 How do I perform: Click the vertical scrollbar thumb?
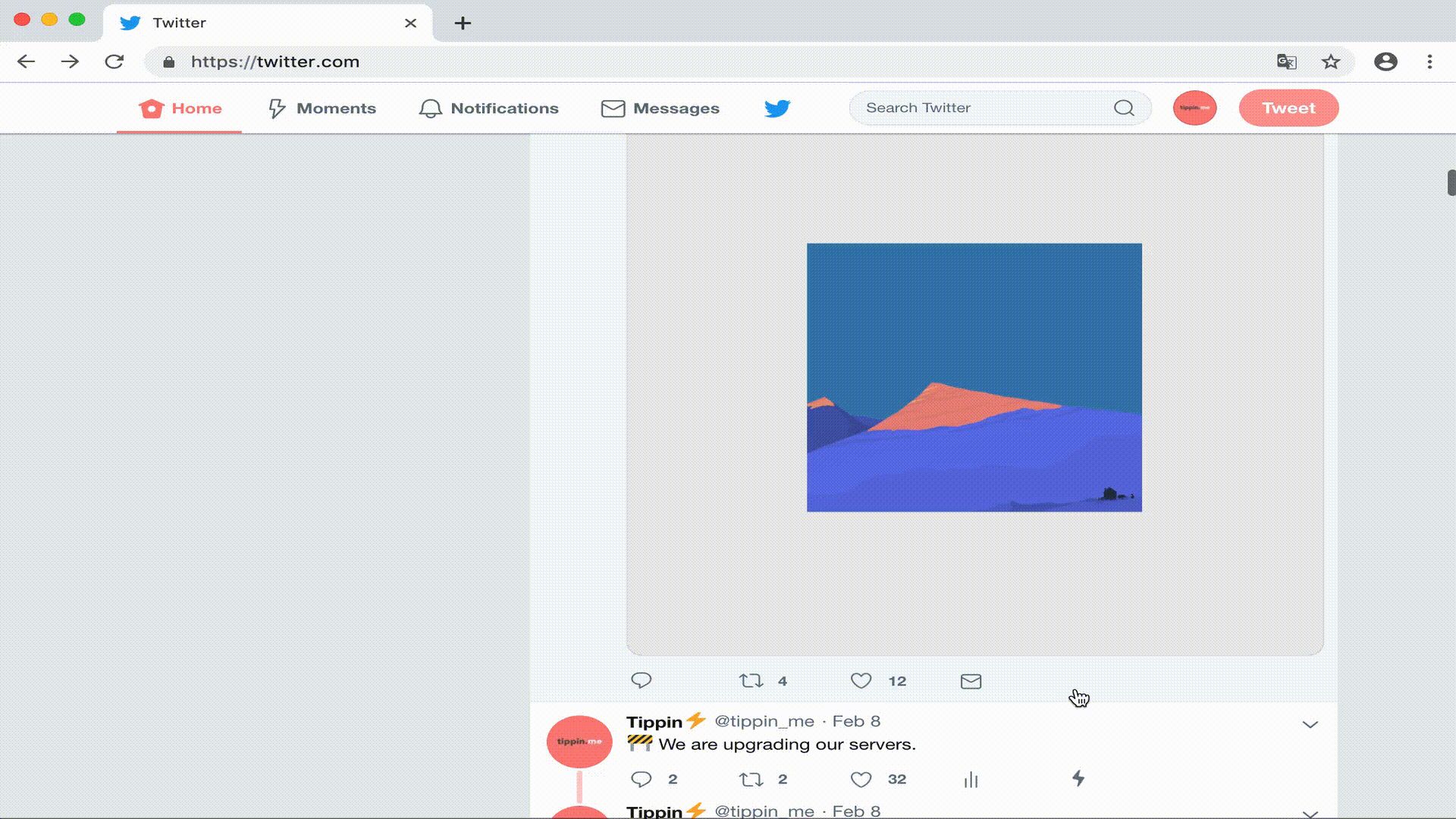[x=1451, y=183]
